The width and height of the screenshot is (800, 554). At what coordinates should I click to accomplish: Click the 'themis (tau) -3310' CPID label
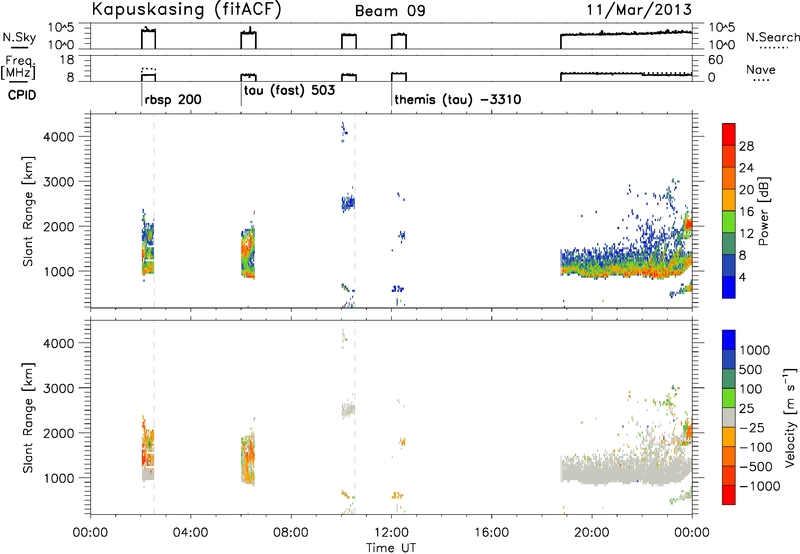point(458,99)
